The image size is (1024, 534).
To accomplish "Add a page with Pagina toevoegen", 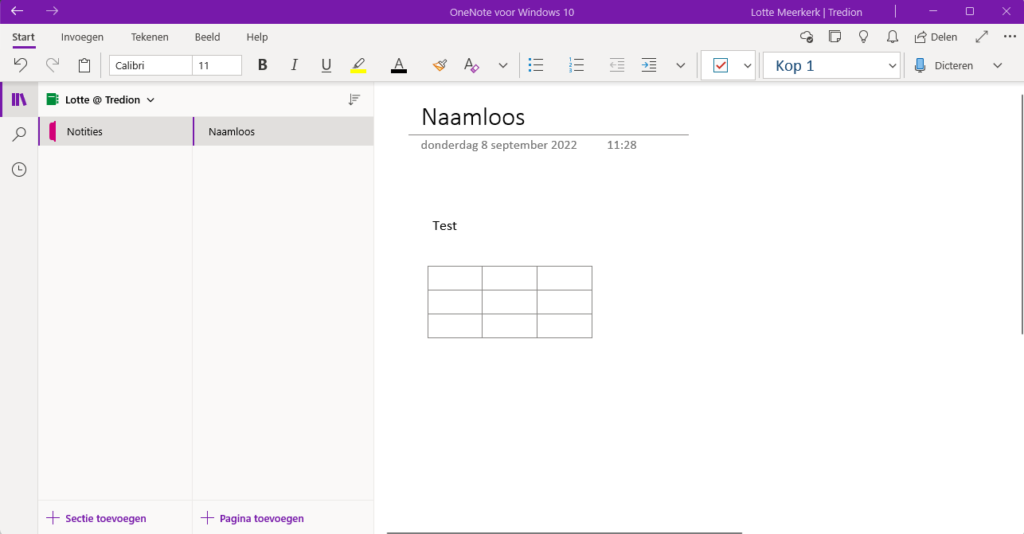I will [252, 518].
